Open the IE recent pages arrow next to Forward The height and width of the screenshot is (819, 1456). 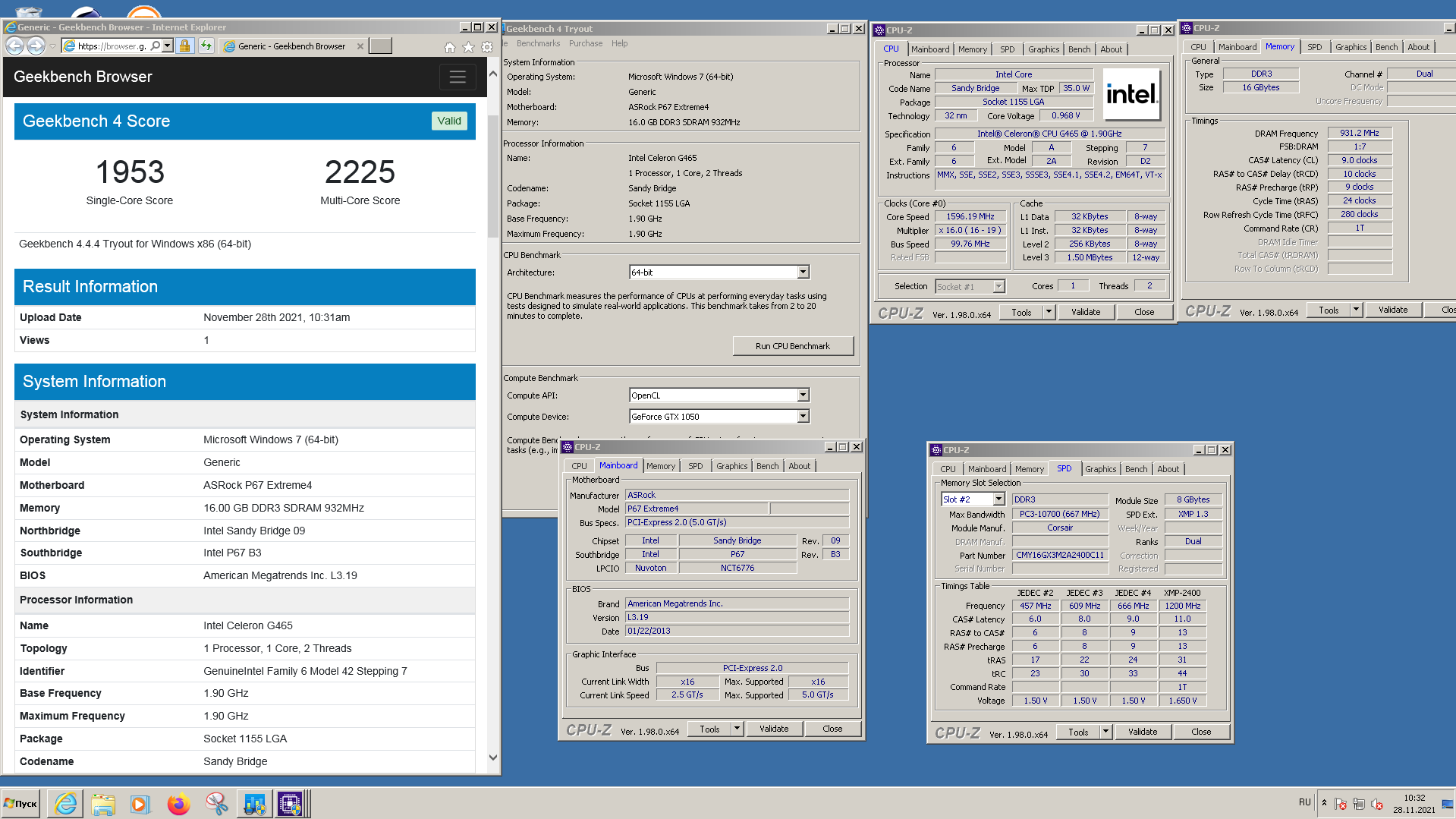tap(52, 46)
